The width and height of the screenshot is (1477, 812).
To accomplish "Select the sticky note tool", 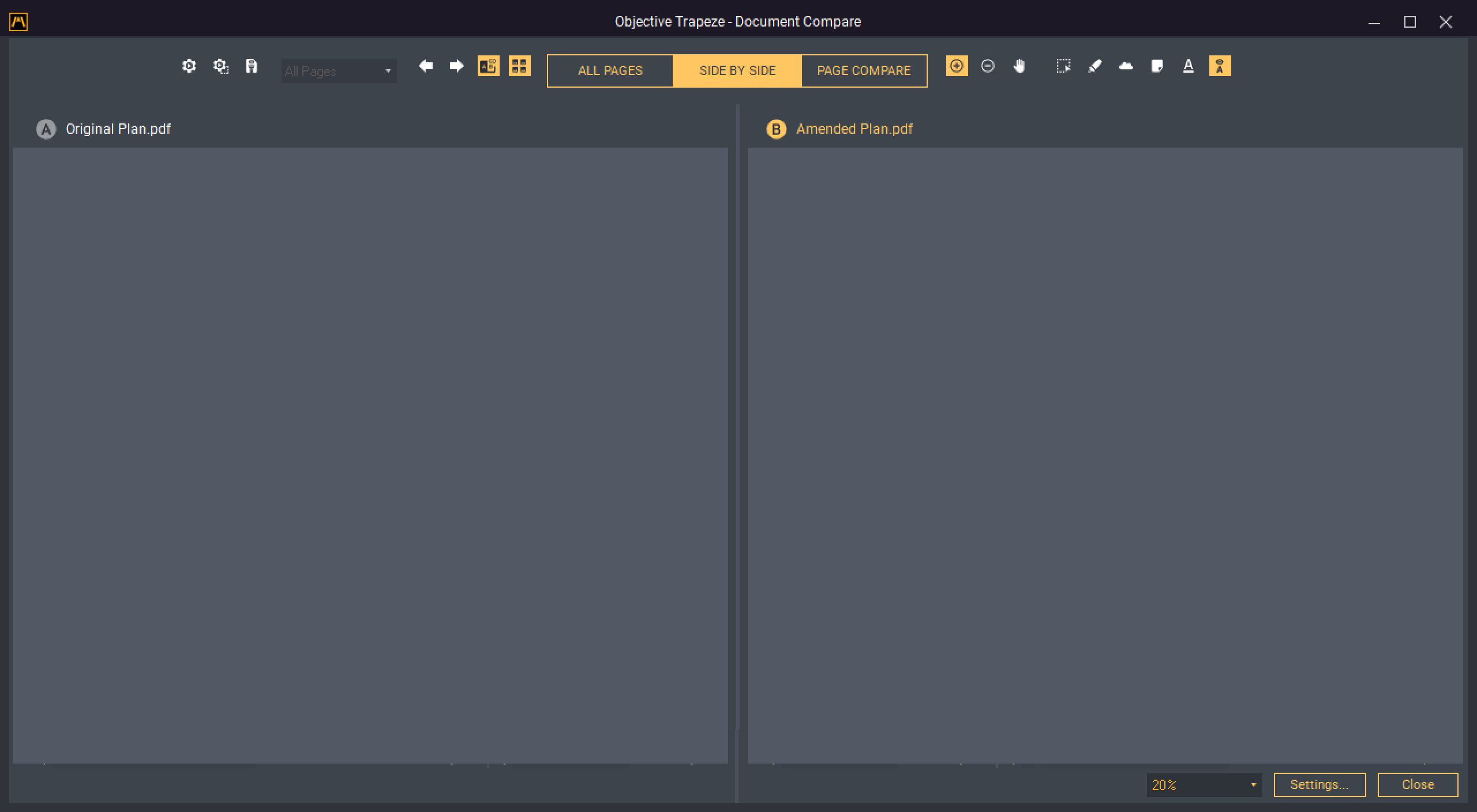I will (x=1157, y=66).
